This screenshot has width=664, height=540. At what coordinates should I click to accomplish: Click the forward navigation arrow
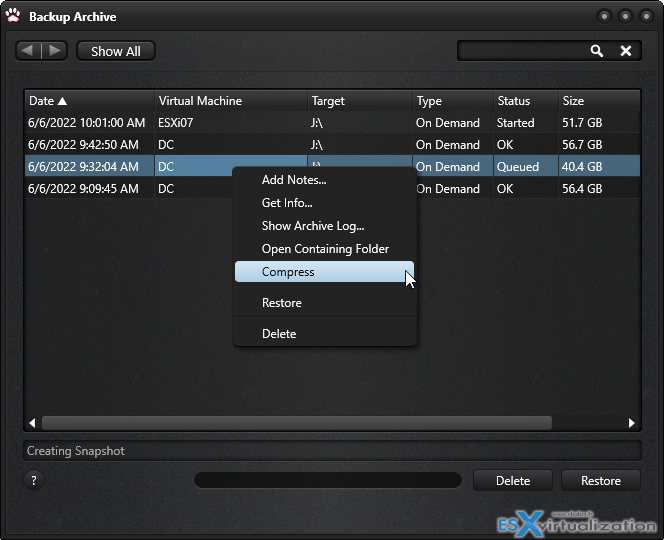click(x=55, y=51)
